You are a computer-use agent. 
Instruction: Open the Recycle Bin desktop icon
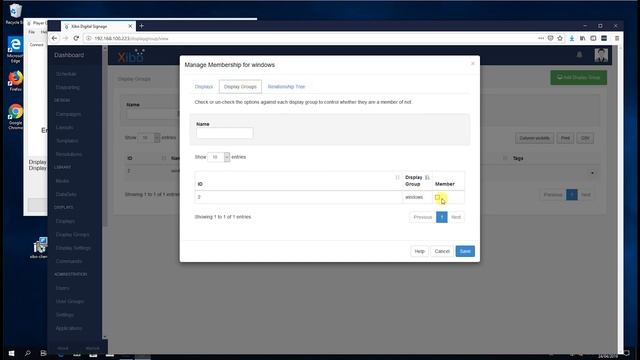[x=15, y=13]
